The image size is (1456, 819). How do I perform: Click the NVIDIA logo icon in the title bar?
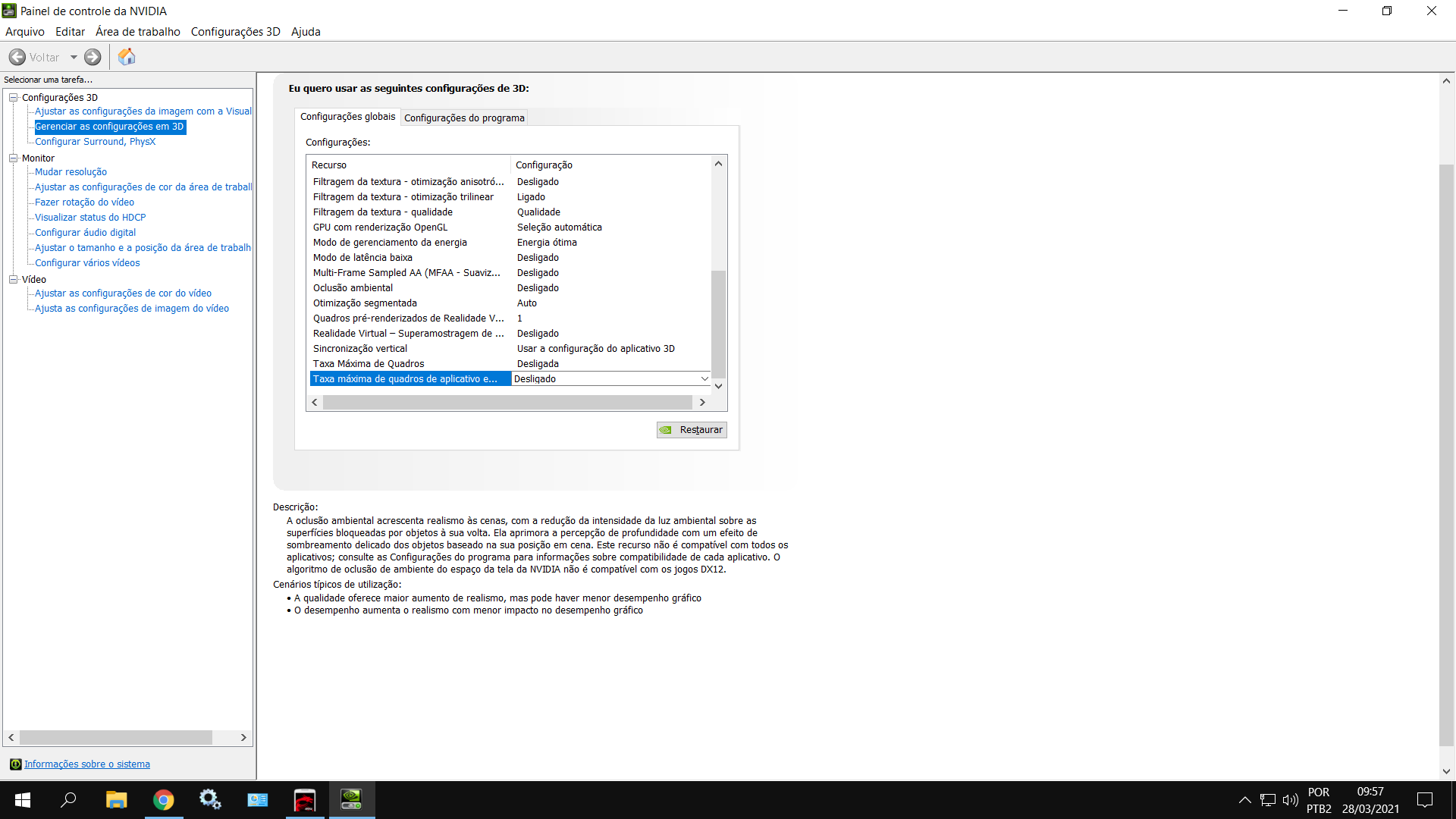pos(9,11)
